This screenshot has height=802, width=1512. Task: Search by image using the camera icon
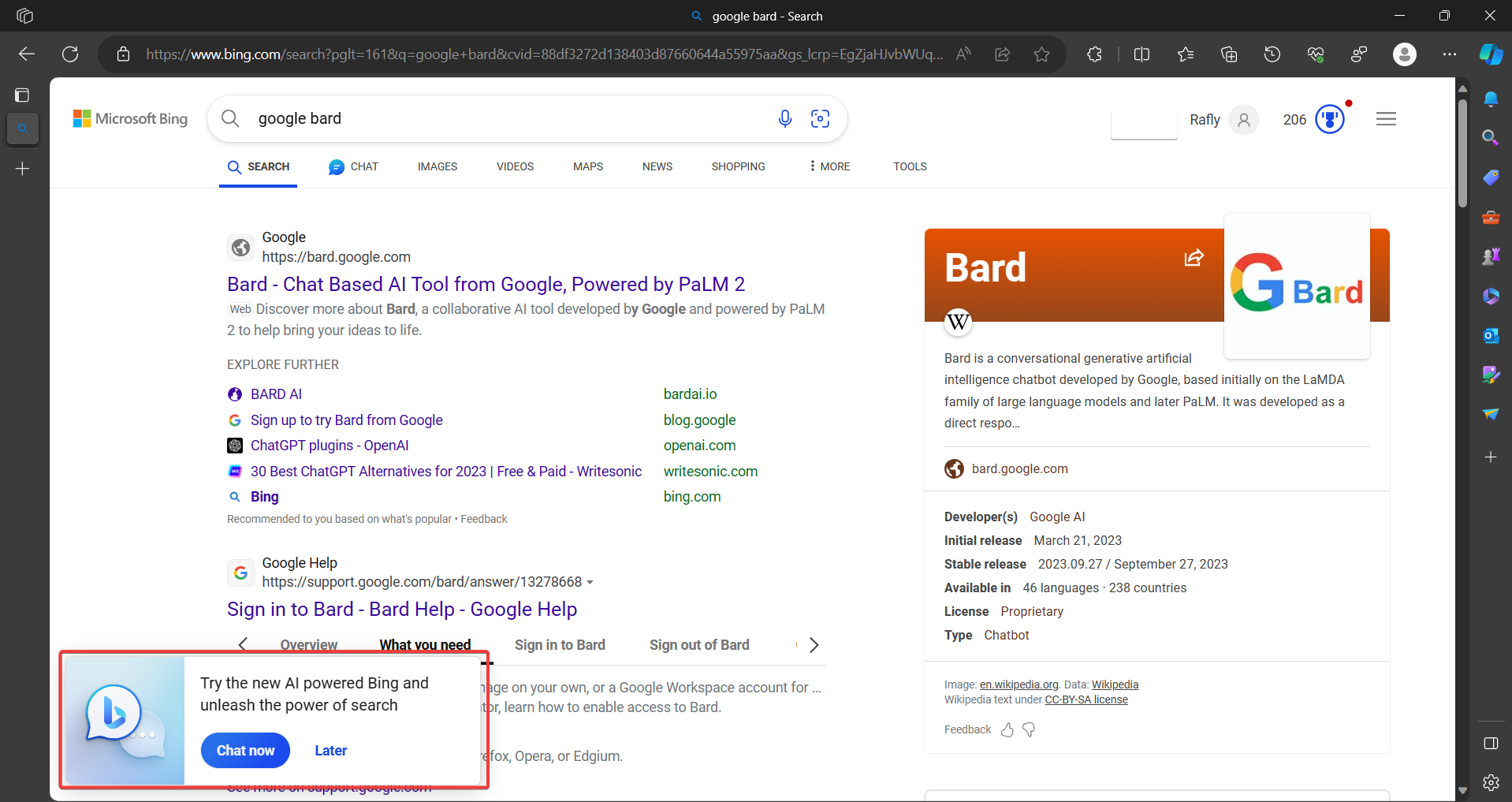[820, 118]
